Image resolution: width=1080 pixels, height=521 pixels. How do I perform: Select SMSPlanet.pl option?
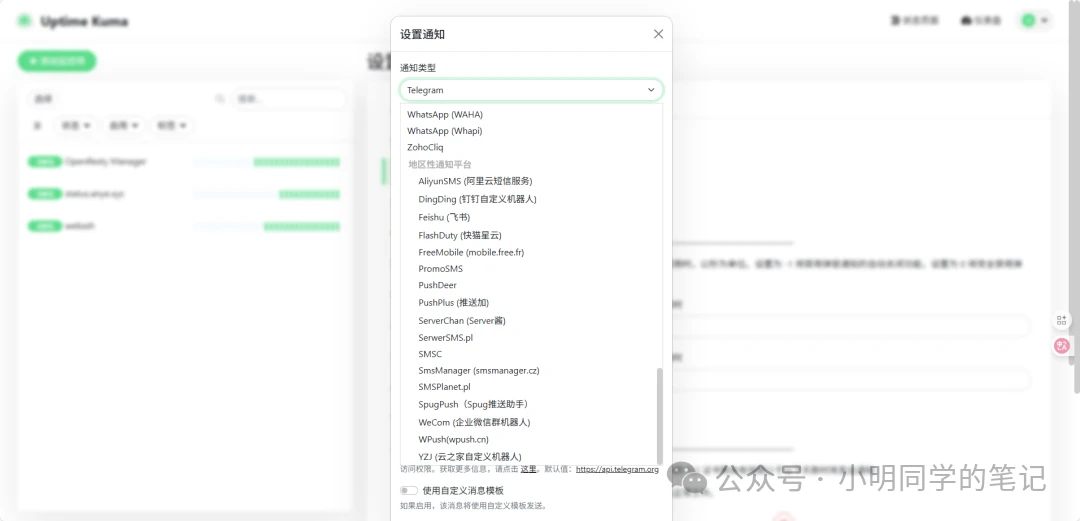tap(444, 387)
